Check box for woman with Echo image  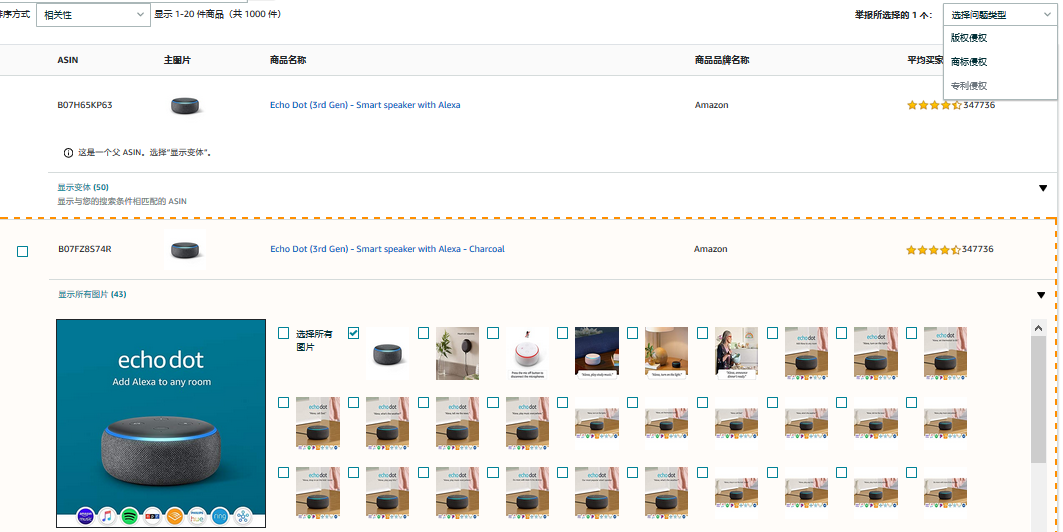pos(702,333)
